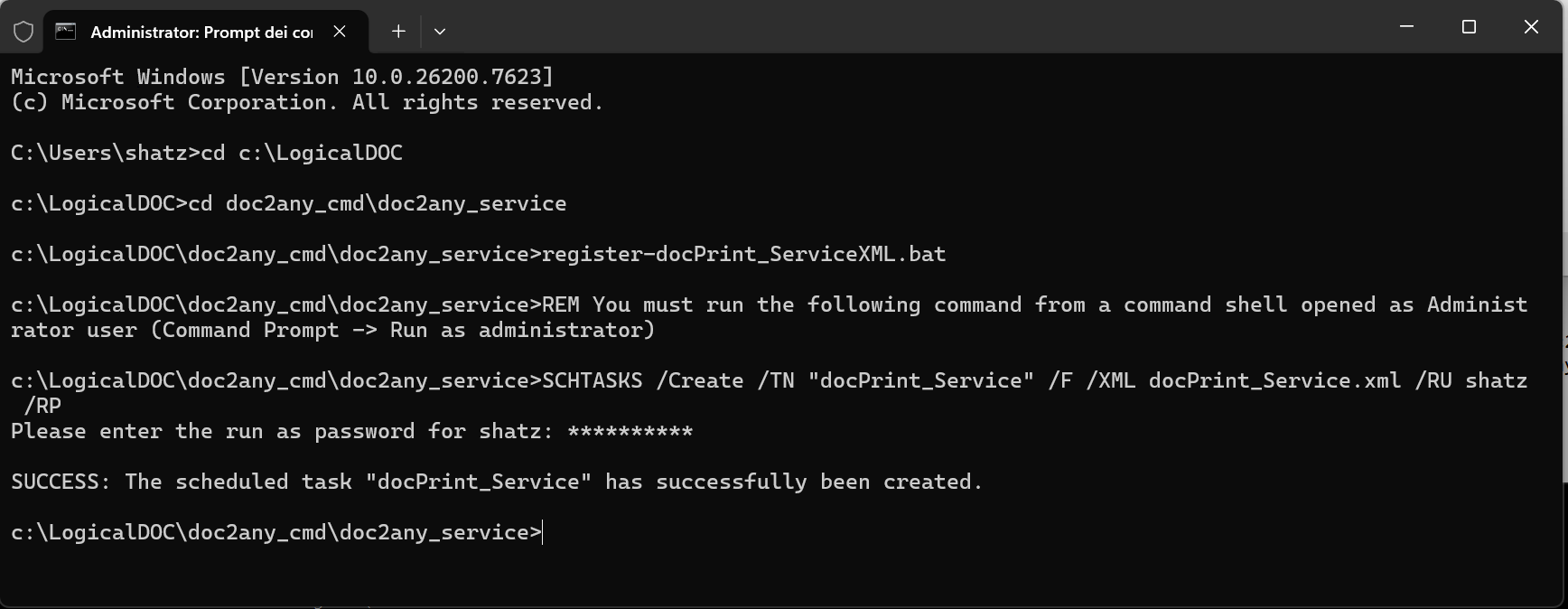Open a new tab with plus button
Image resolution: width=1568 pixels, height=609 pixels.
pos(398,32)
